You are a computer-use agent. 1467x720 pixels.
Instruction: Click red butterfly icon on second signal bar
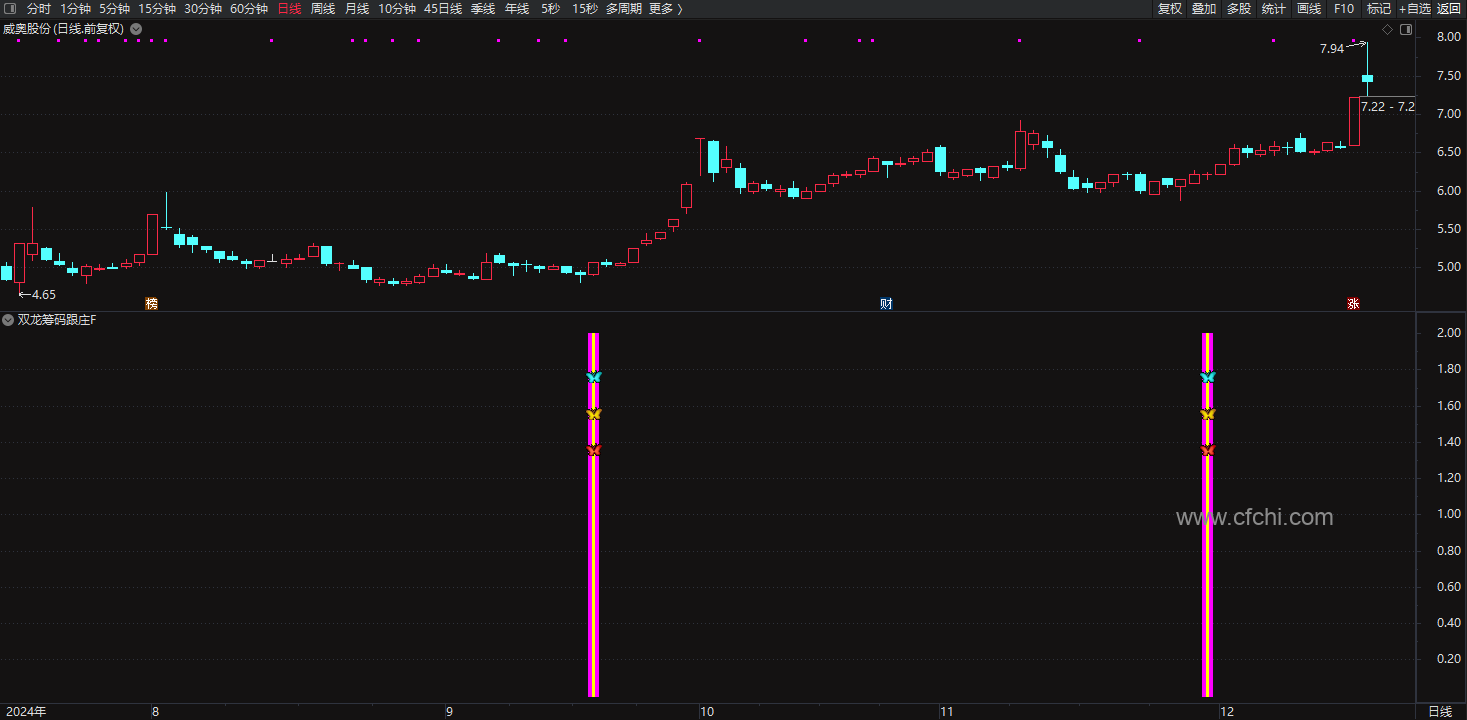point(1207,450)
